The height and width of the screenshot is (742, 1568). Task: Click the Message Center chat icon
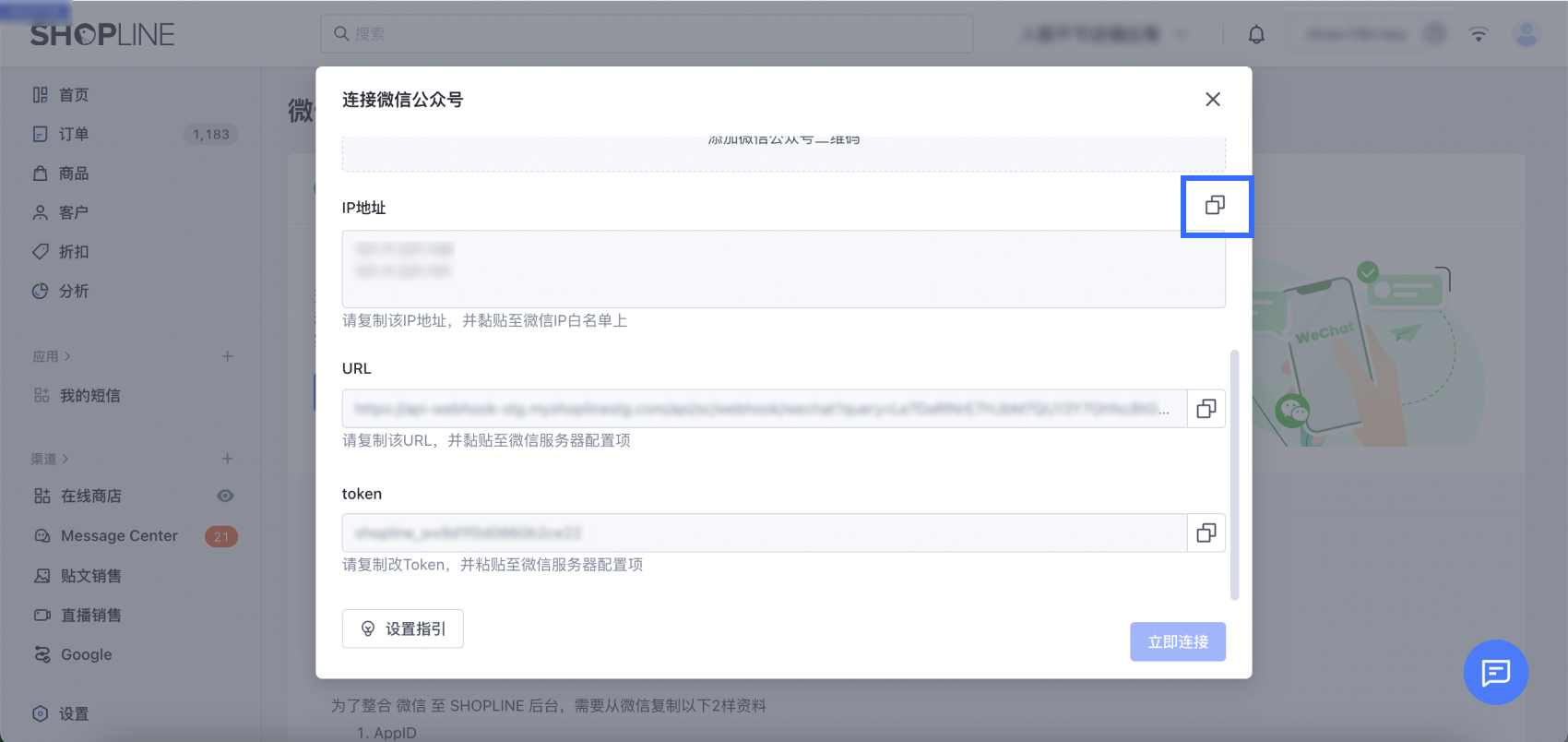click(x=42, y=536)
